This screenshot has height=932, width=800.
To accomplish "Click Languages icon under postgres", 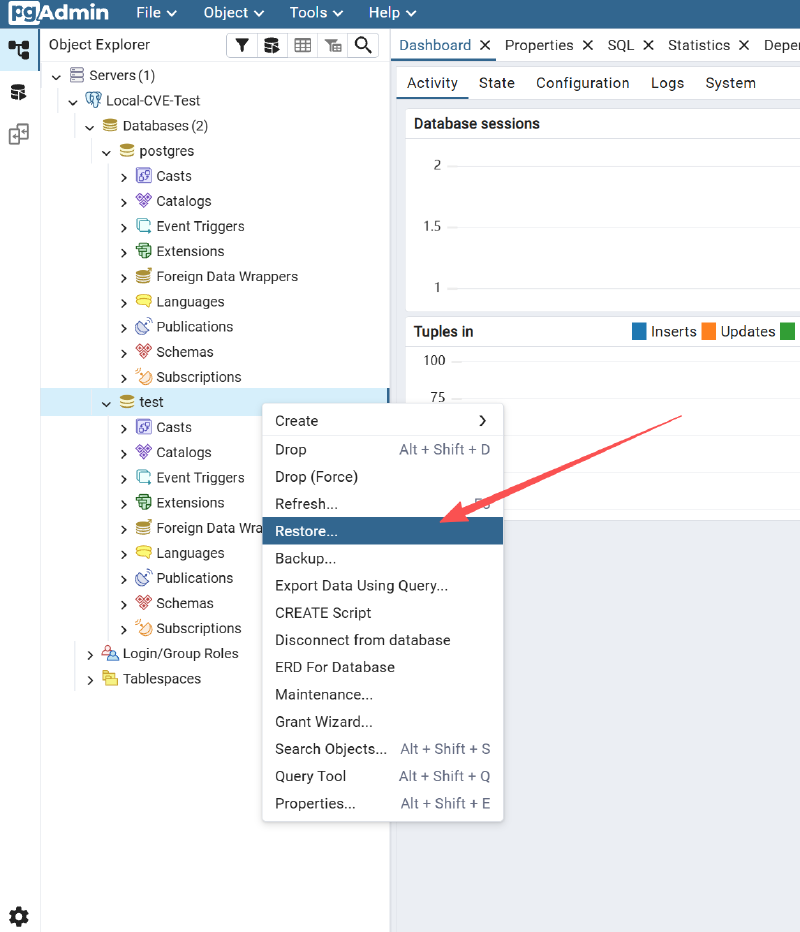I will coord(144,301).
